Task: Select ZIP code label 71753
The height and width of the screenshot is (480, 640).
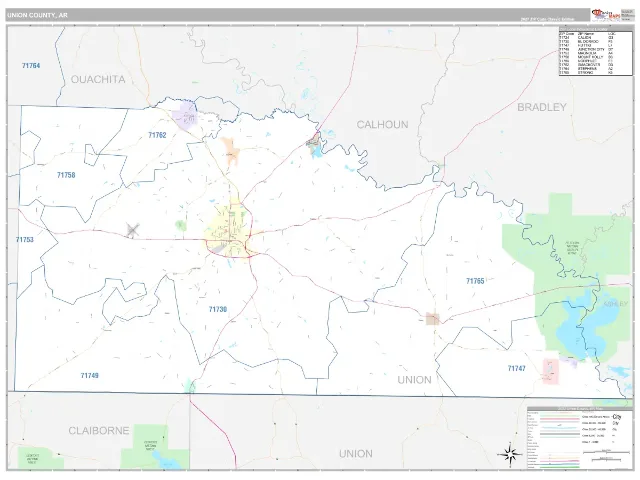Action: click(24, 240)
